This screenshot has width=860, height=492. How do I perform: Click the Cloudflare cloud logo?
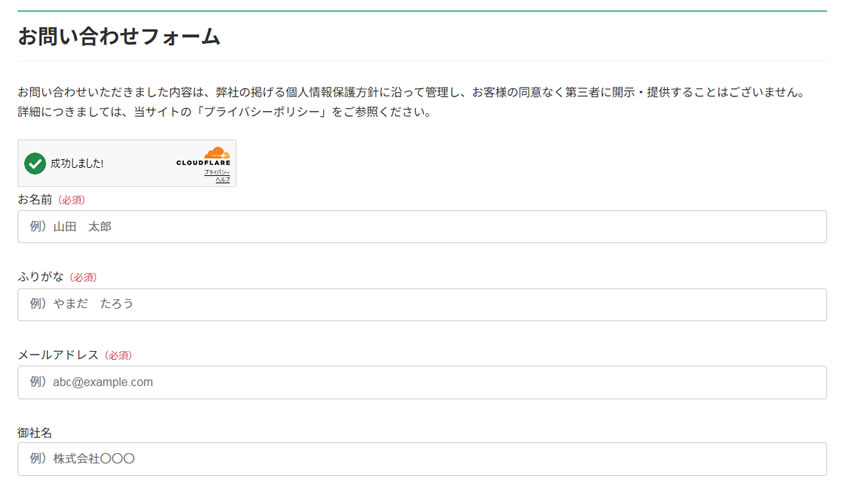[216, 153]
